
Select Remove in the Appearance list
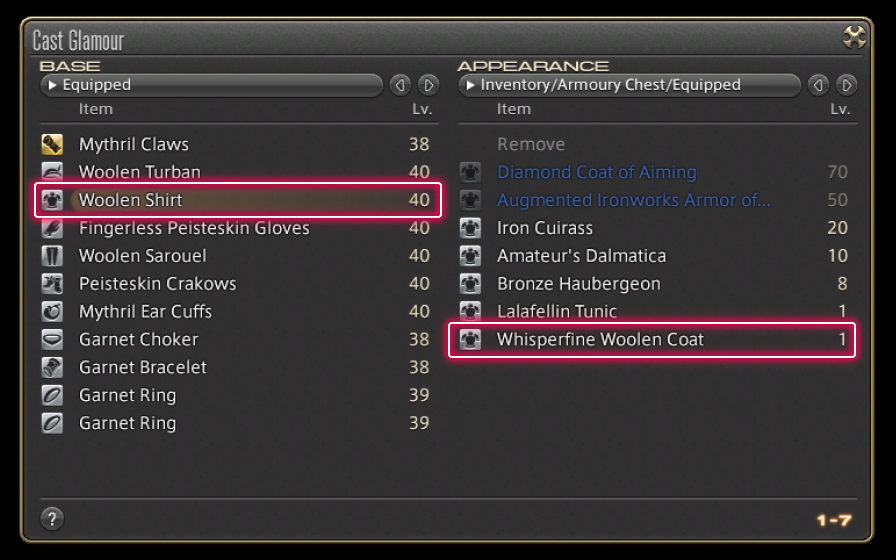pyautogui.click(x=531, y=144)
